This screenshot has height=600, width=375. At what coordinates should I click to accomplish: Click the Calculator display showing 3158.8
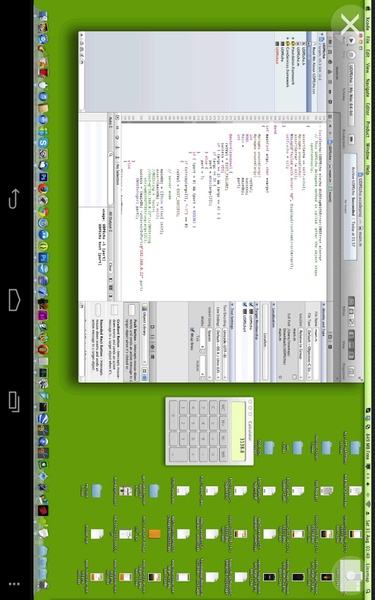238,430
